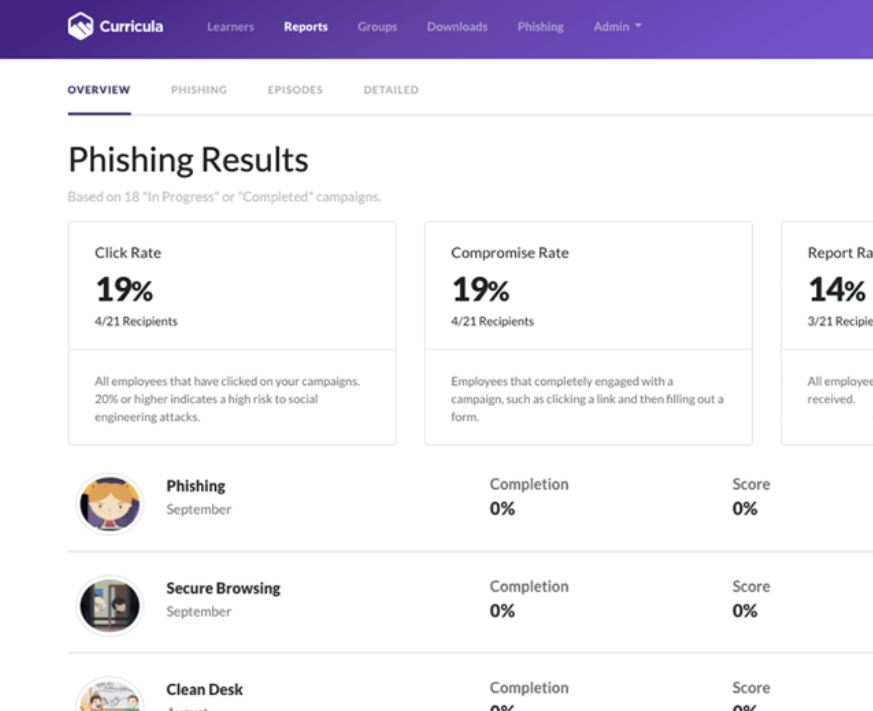Switch to the Episodes tab
The width and height of the screenshot is (873, 711).
(x=294, y=89)
